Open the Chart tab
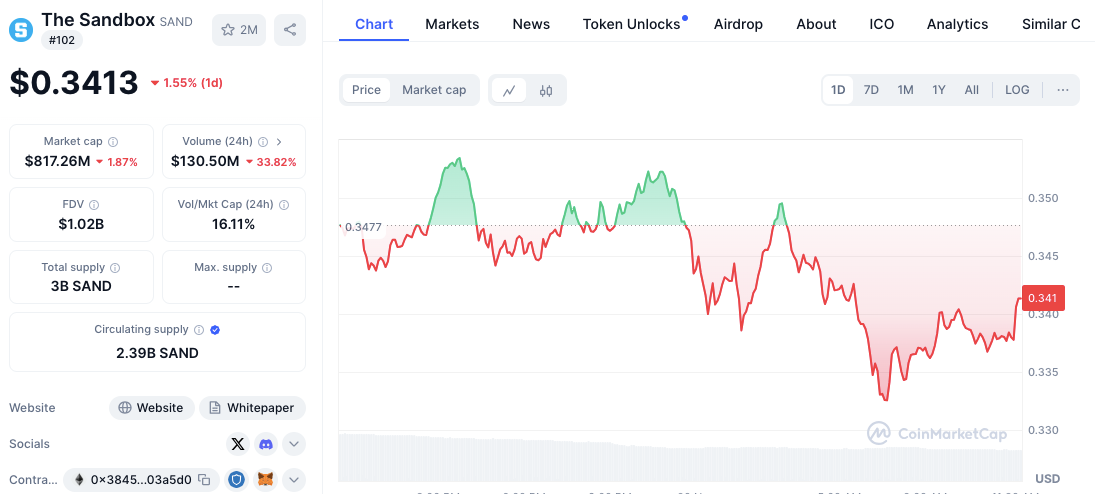The image size is (1095, 494). pos(374,24)
